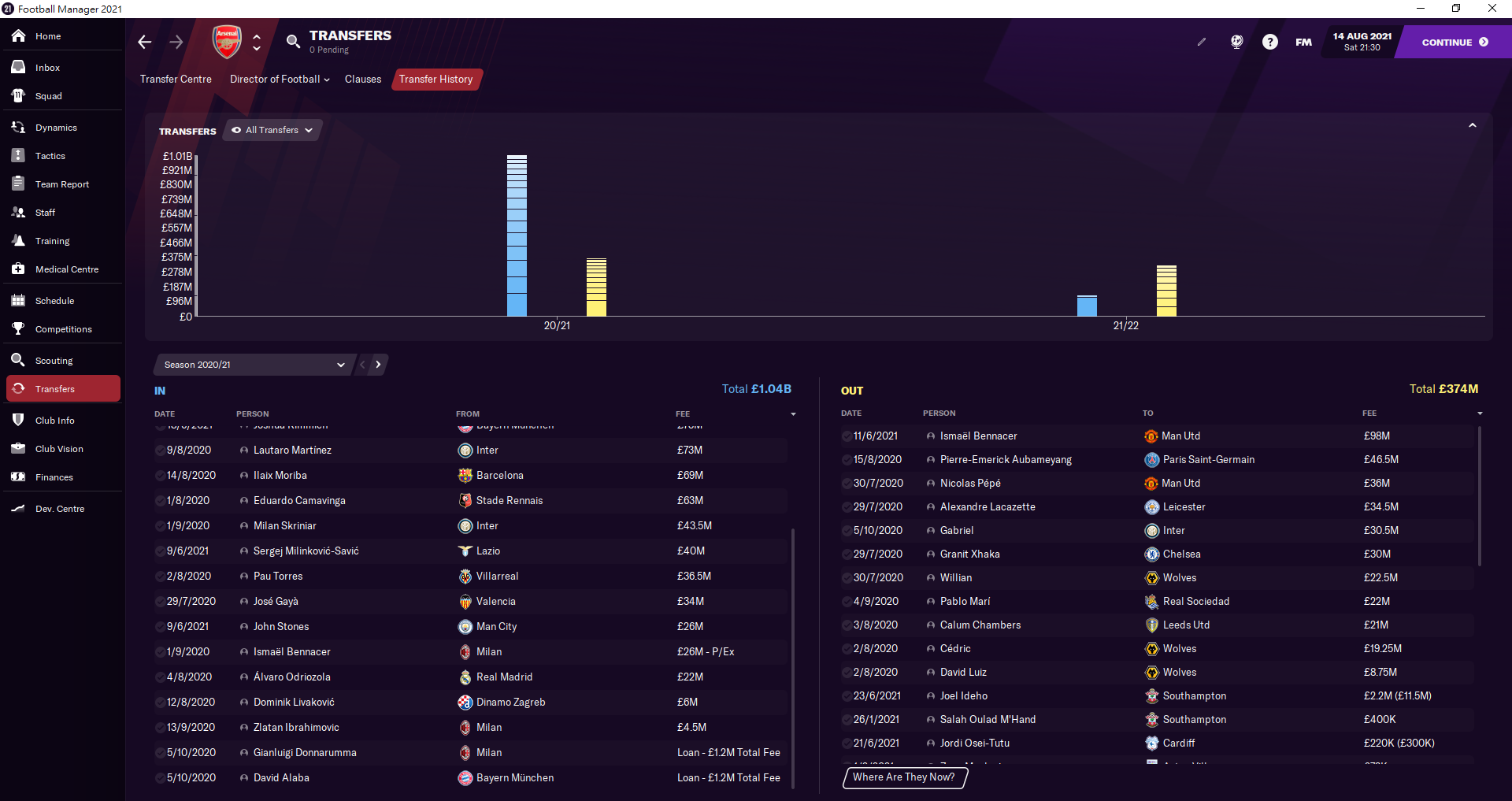Open Pierre-Emerick Aubameyang player link
Screen dimensions: 1512x801
click(x=1006, y=460)
